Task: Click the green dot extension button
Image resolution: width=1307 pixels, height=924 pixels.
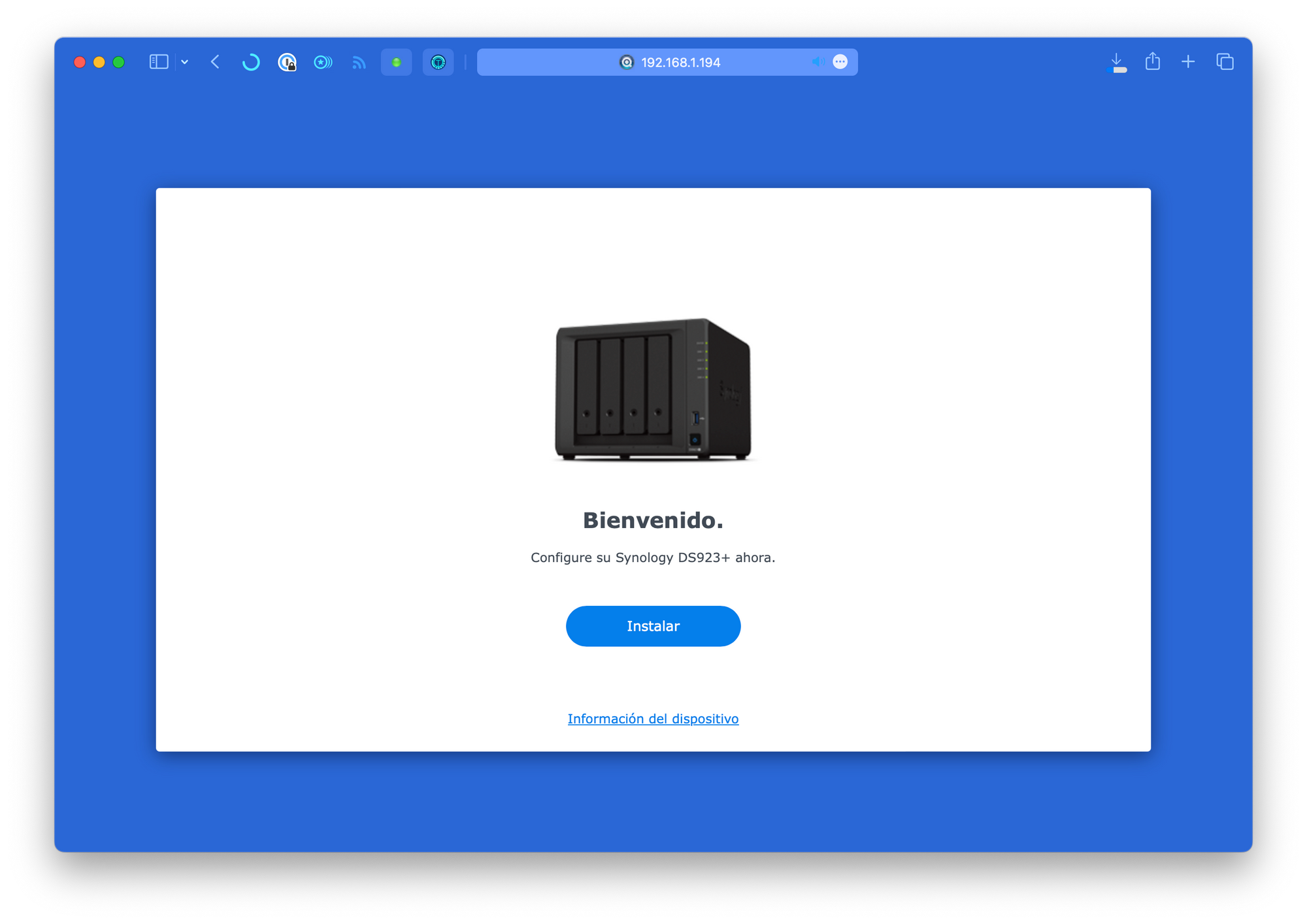Action: [x=396, y=62]
